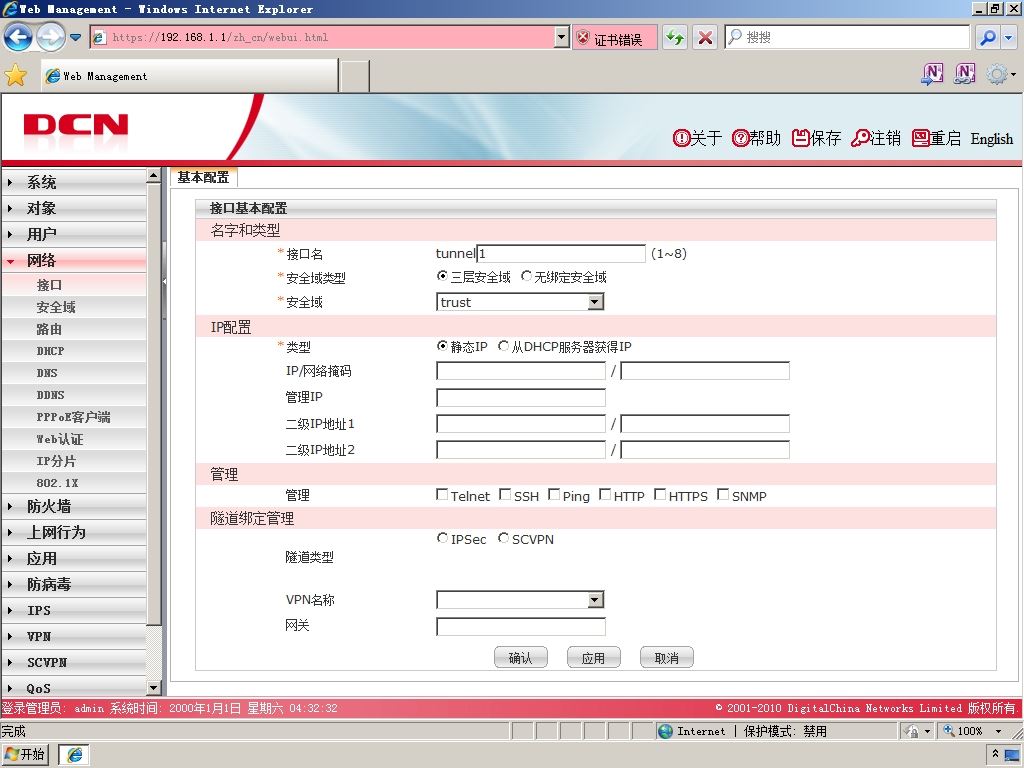Click the tunnel interface name field
This screenshot has width=1024, height=768.
click(561, 253)
